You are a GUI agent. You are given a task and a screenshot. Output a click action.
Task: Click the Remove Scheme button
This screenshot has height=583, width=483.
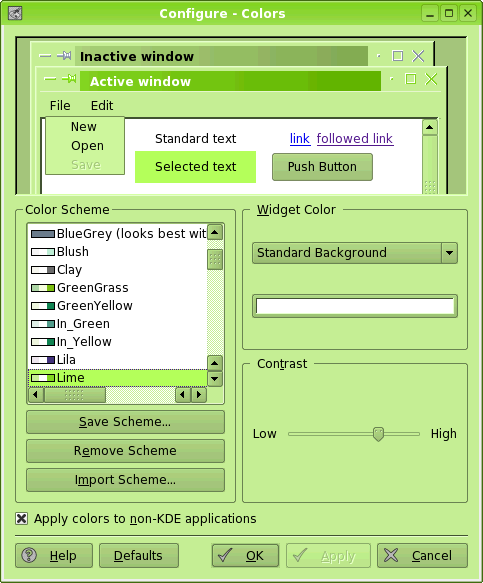(x=125, y=451)
